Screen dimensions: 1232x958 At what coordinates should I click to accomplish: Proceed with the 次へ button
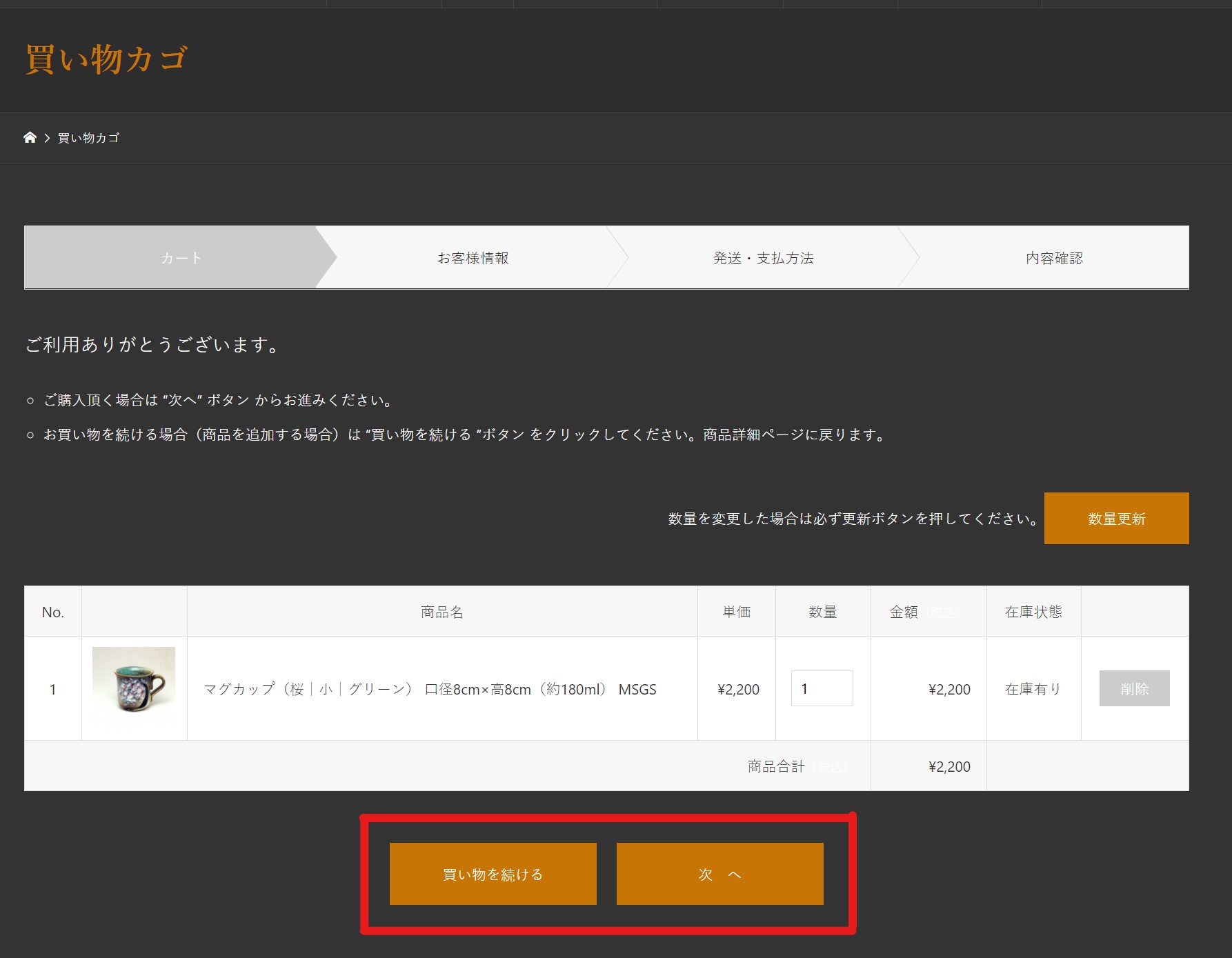pyautogui.click(x=719, y=874)
